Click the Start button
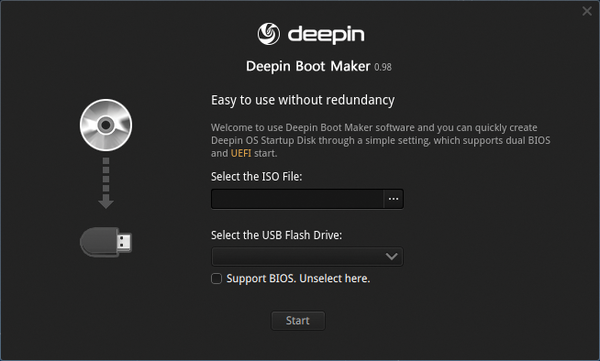The image size is (600, 361). tap(298, 320)
